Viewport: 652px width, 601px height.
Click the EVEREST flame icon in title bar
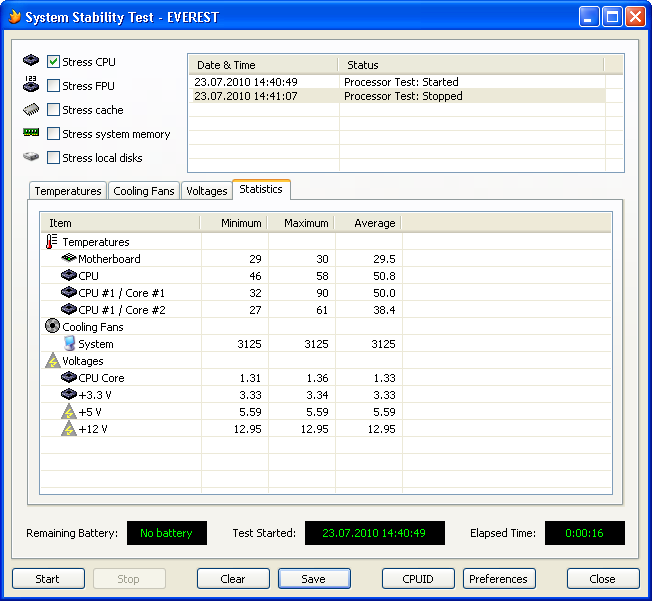12,17
